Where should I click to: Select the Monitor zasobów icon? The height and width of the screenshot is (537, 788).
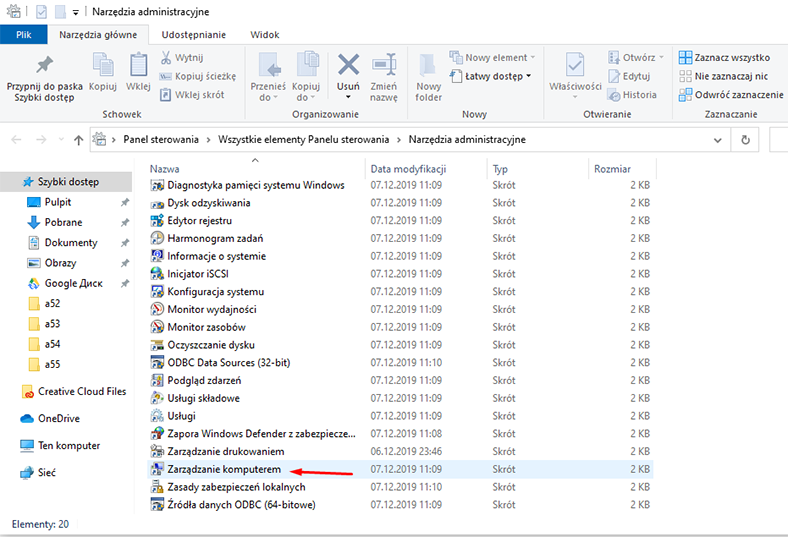(157, 327)
